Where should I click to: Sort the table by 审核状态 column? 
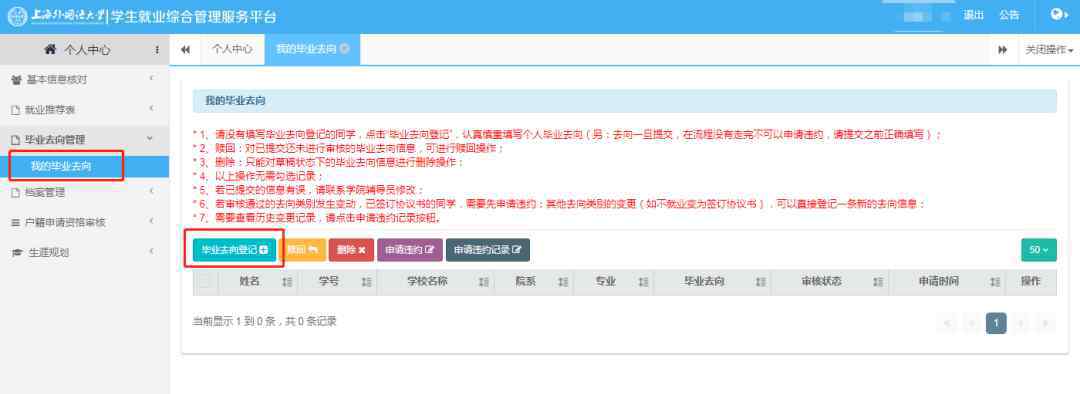(878, 282)
